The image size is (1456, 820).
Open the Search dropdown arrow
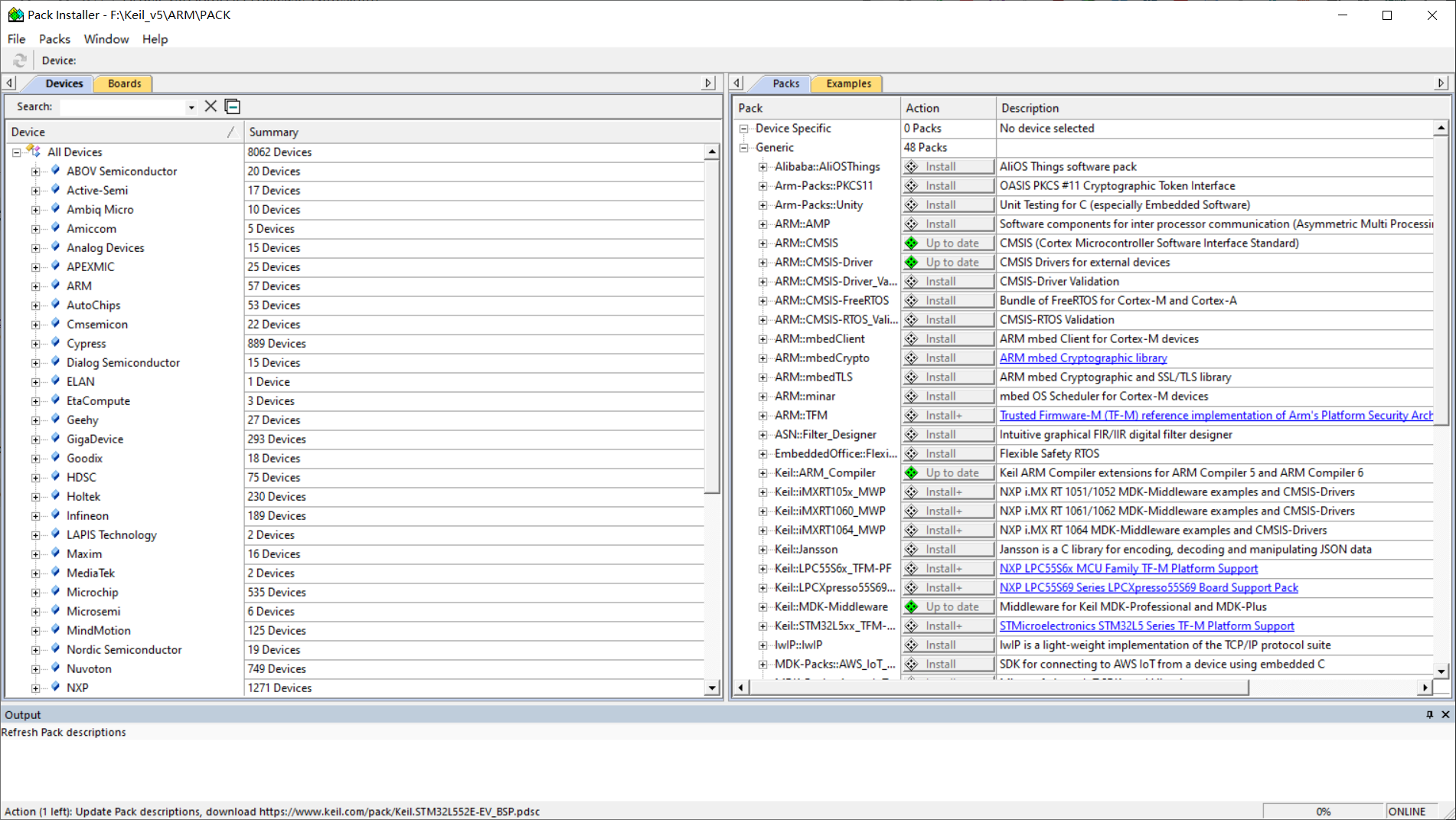point(191,107)
